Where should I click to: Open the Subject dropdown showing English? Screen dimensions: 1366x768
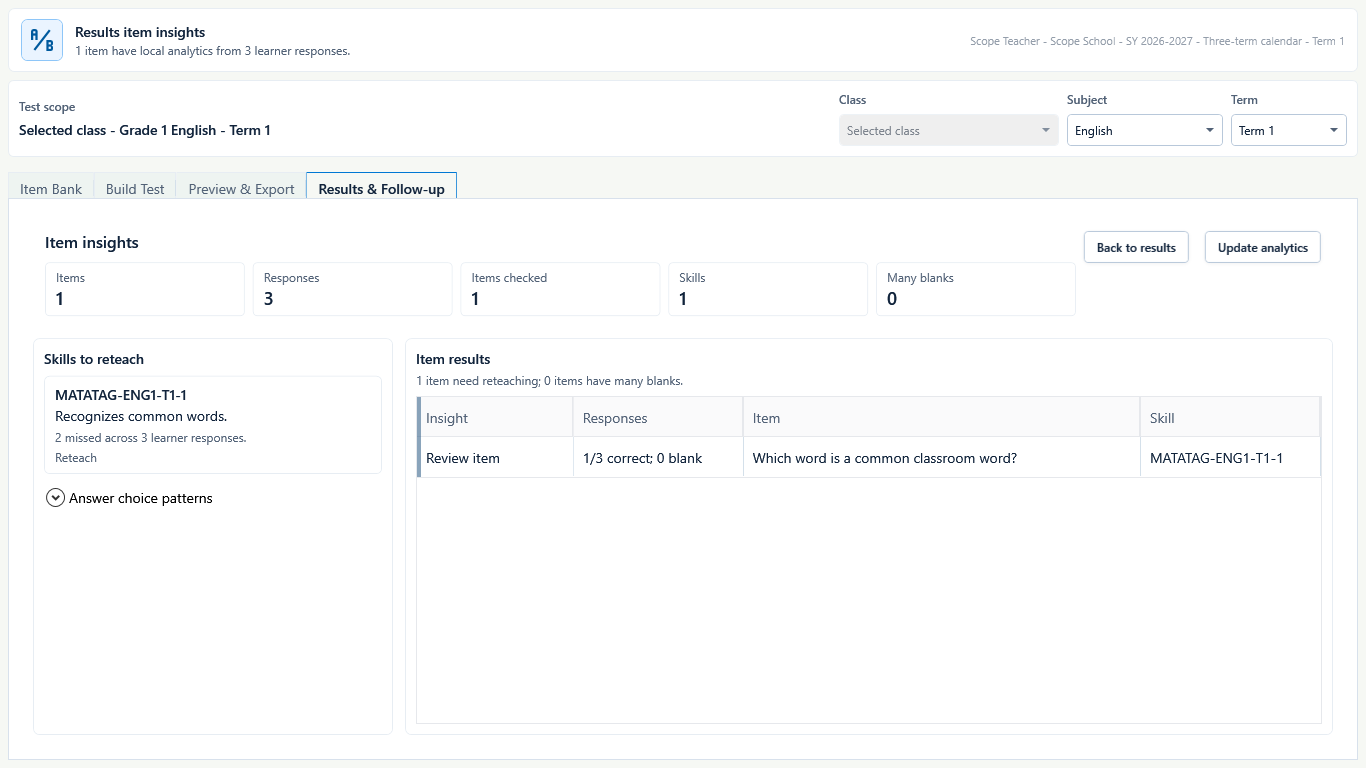point(1144,131)
